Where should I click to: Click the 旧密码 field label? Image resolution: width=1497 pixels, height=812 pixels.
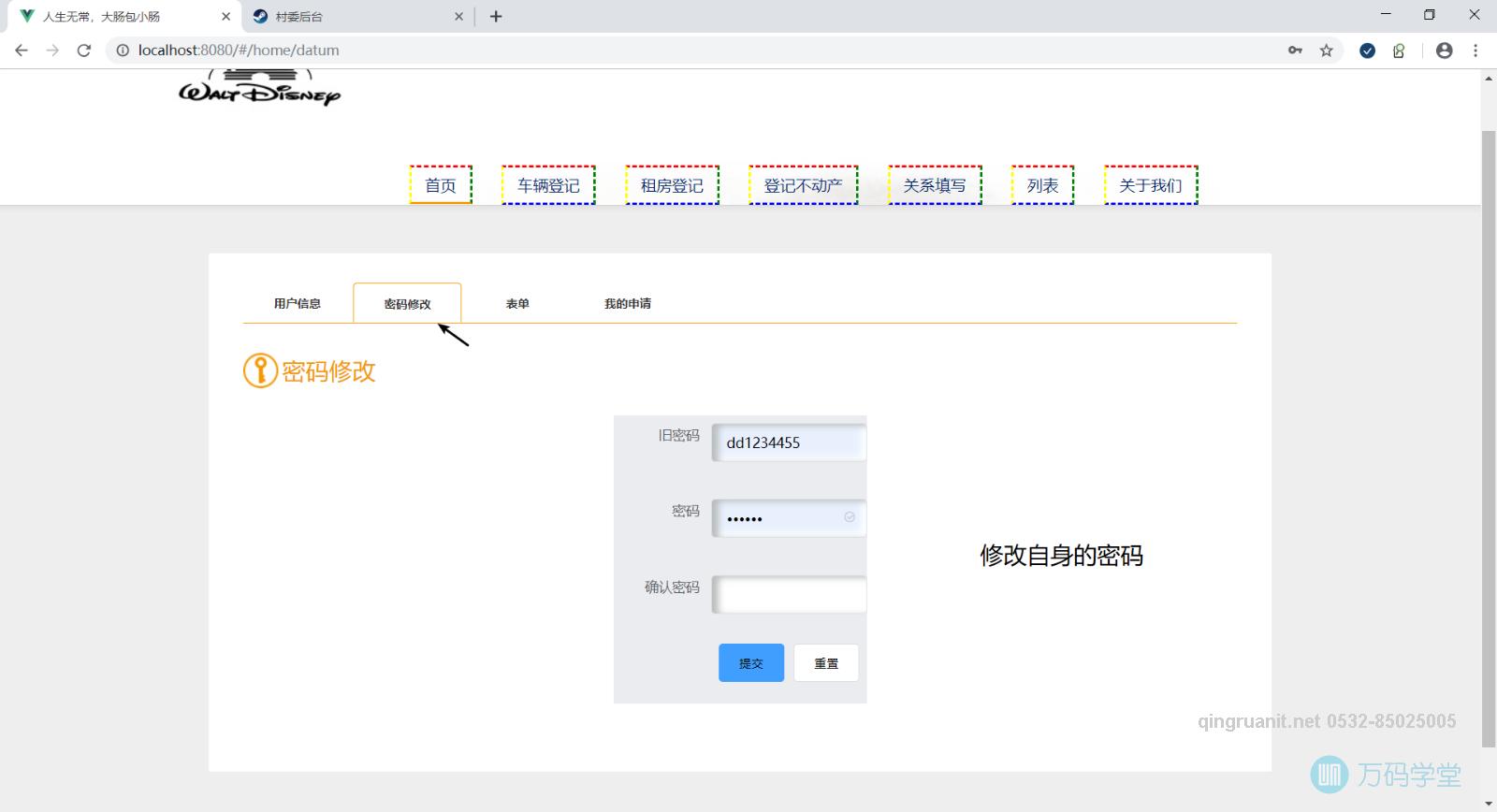(x=678, y=435)
